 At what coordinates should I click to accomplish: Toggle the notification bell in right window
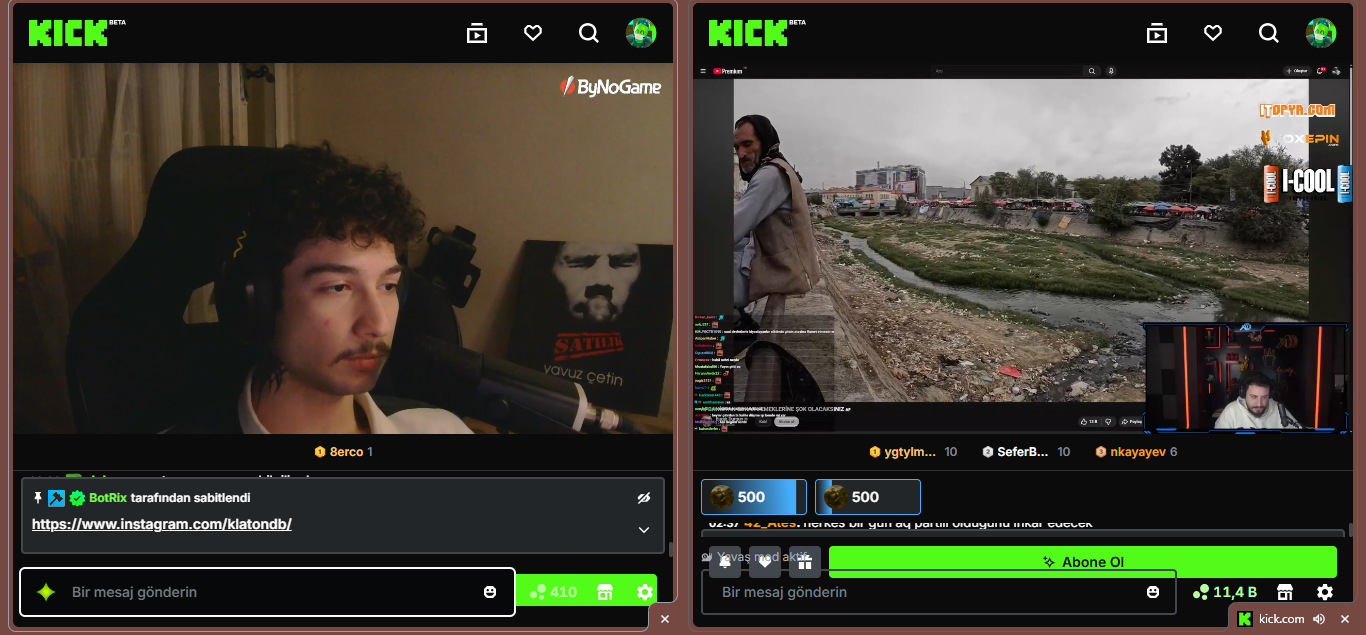(725, 562)
